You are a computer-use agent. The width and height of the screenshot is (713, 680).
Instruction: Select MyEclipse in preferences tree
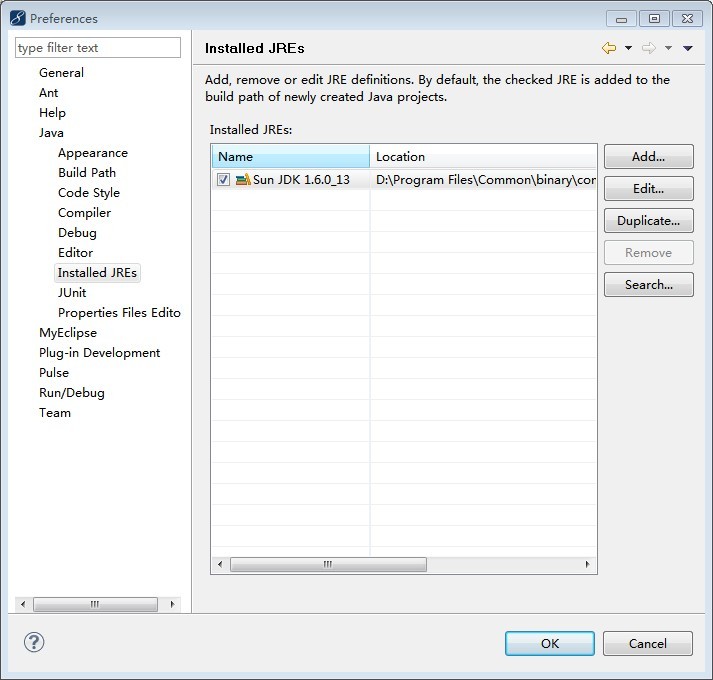[x=68, y=333]
